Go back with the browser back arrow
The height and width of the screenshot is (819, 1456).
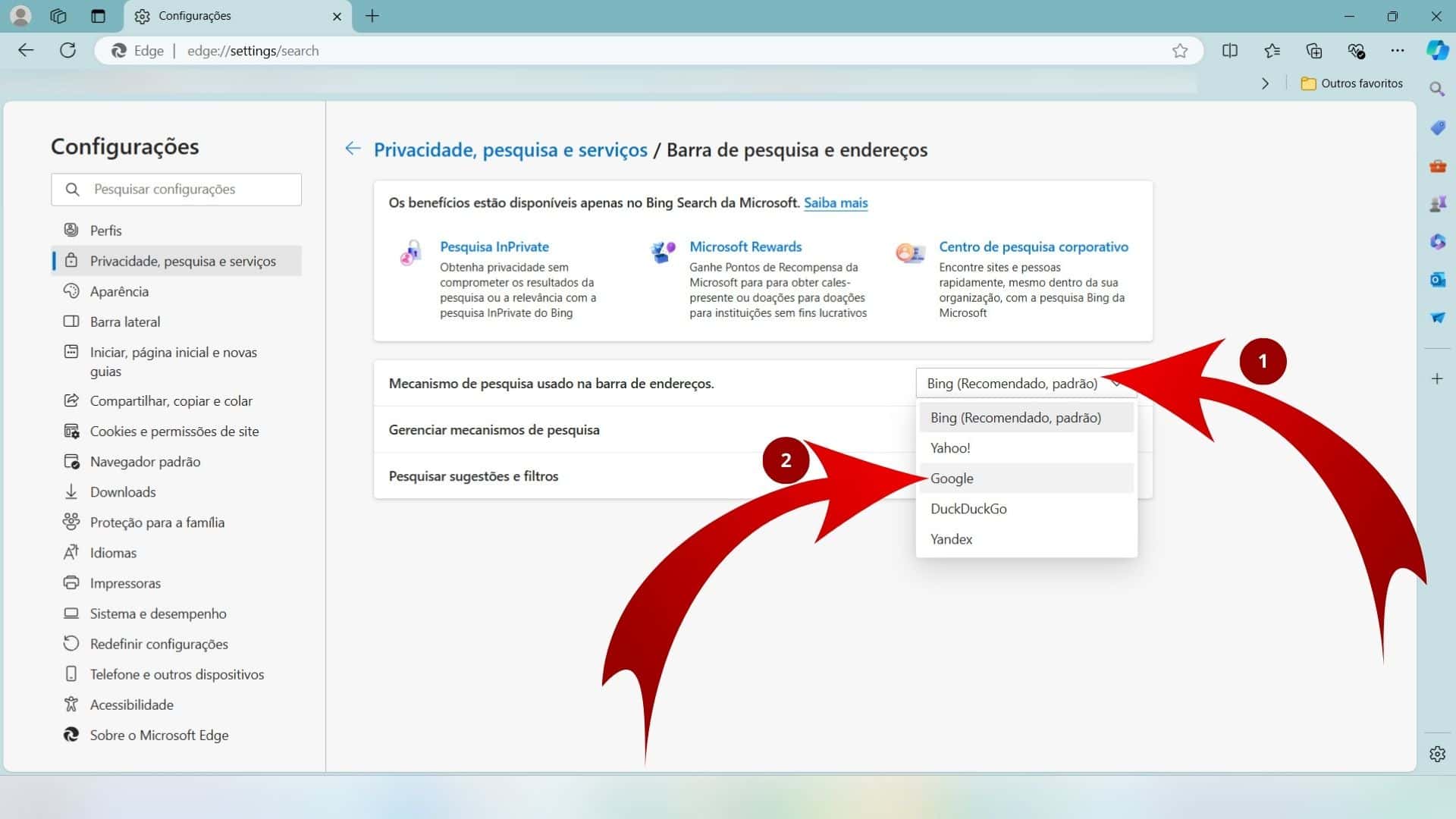26,51
